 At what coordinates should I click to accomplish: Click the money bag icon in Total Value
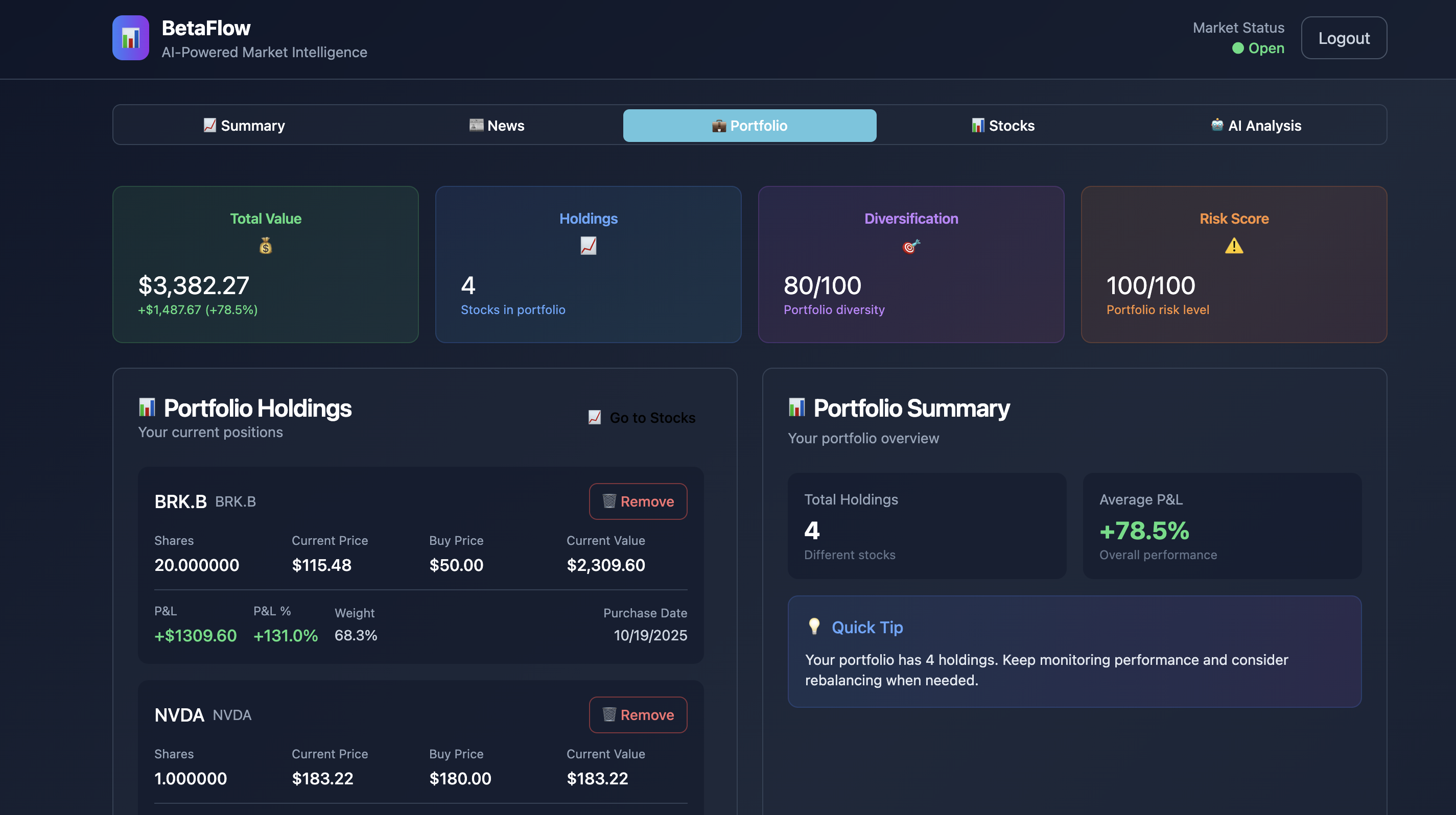pyautogui.click(x=265, y=246)
